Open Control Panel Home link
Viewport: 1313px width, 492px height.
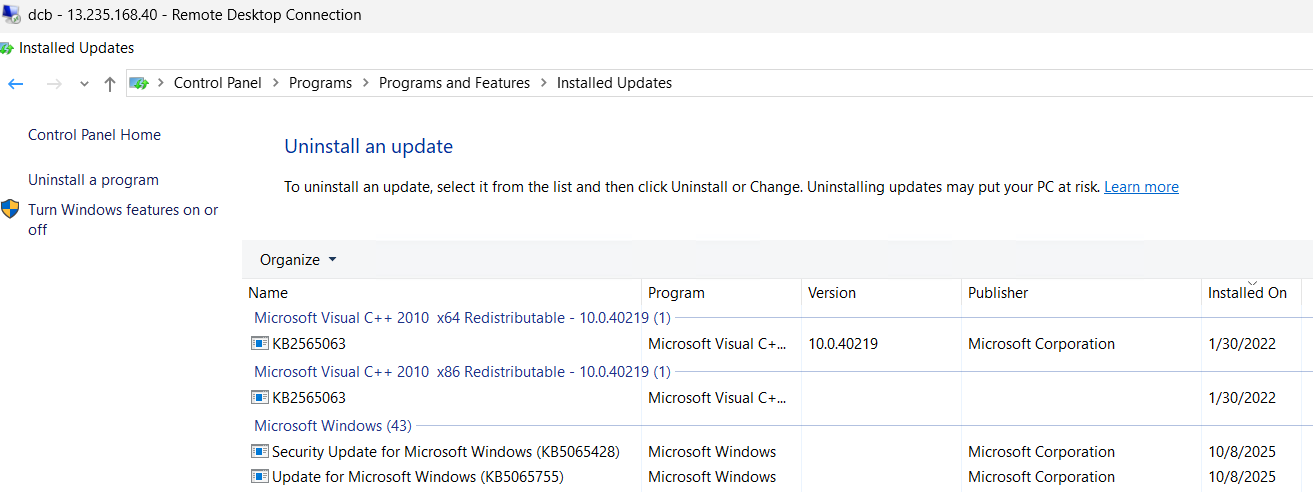(x=94, y=135)
